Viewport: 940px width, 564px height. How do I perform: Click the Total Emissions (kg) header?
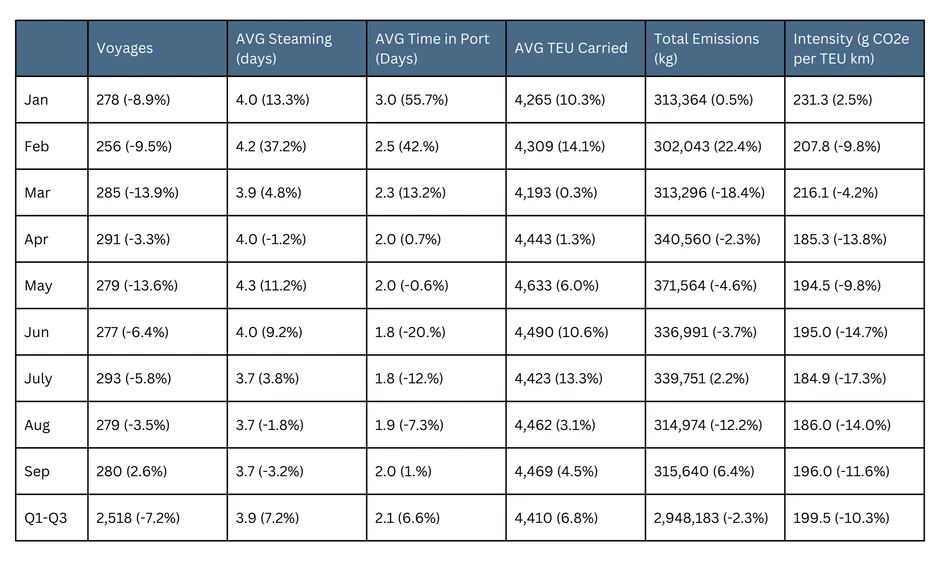tap(706, 48)
